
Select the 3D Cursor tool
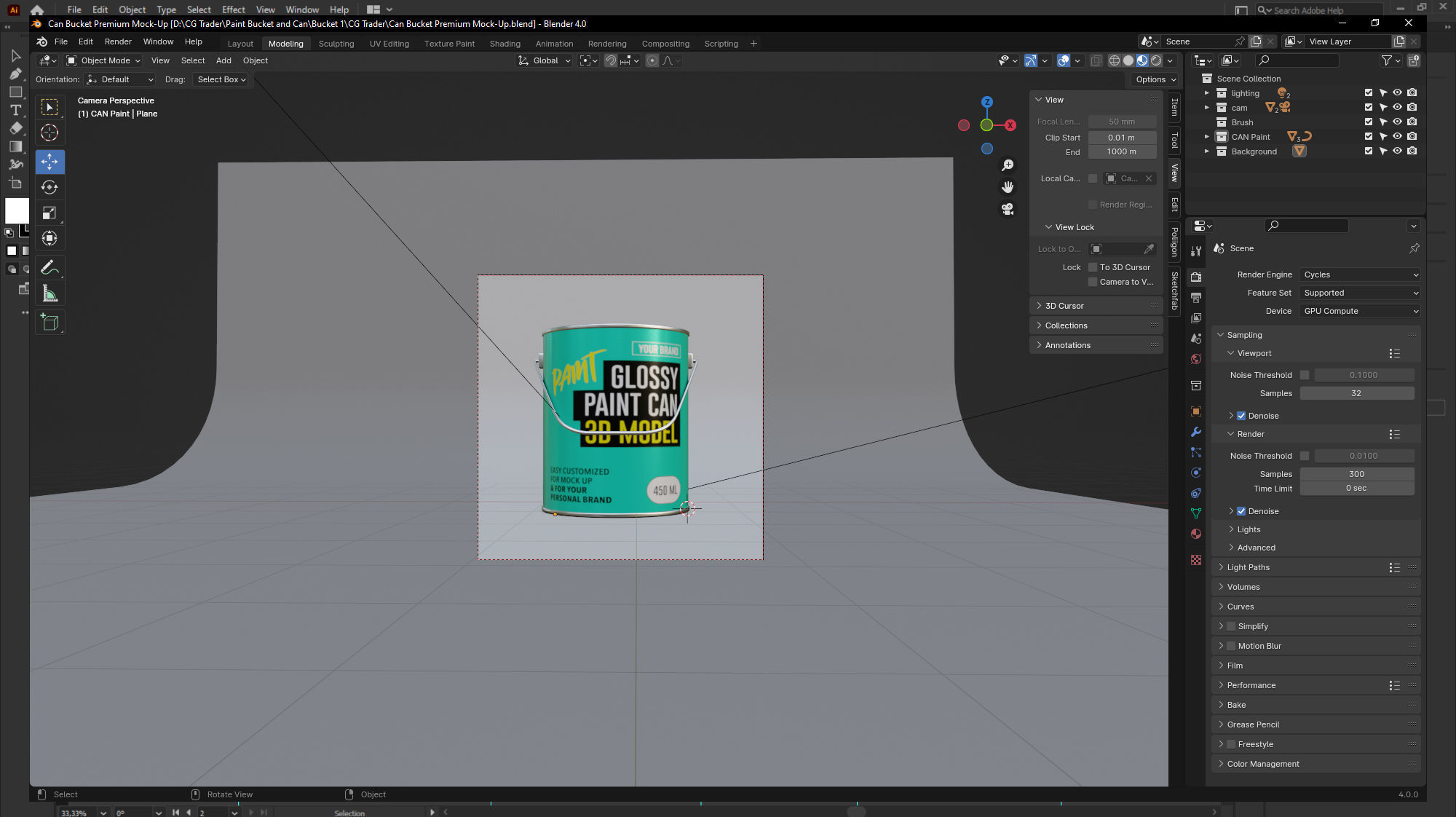tap(50, 133)
